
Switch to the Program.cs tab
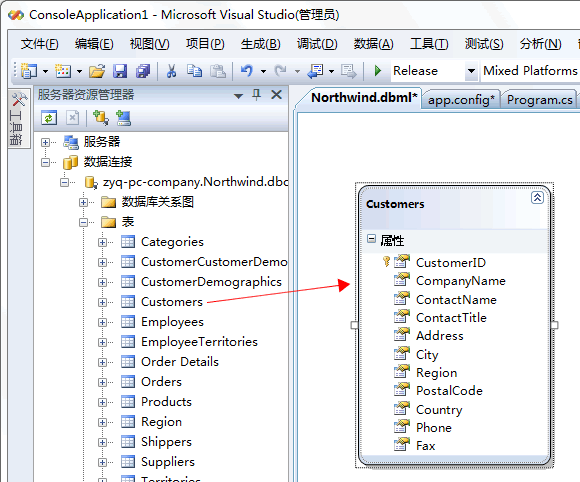pos(540,100)
